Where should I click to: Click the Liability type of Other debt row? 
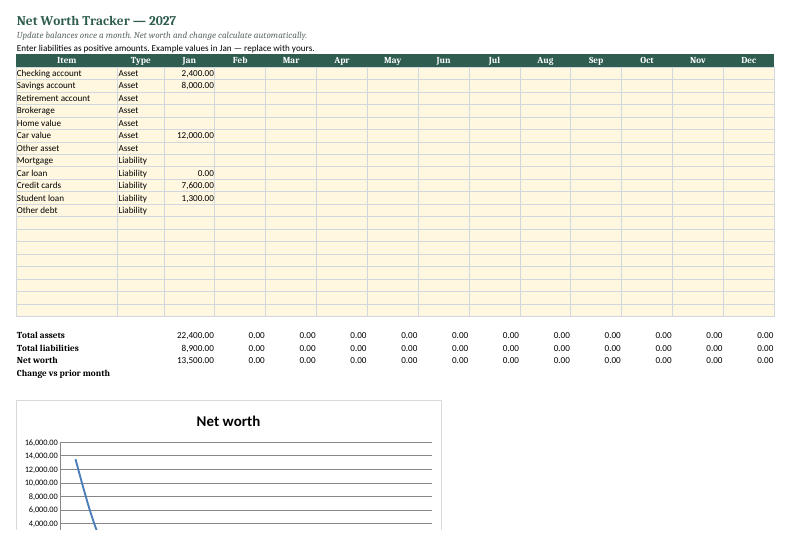point(141,210)
